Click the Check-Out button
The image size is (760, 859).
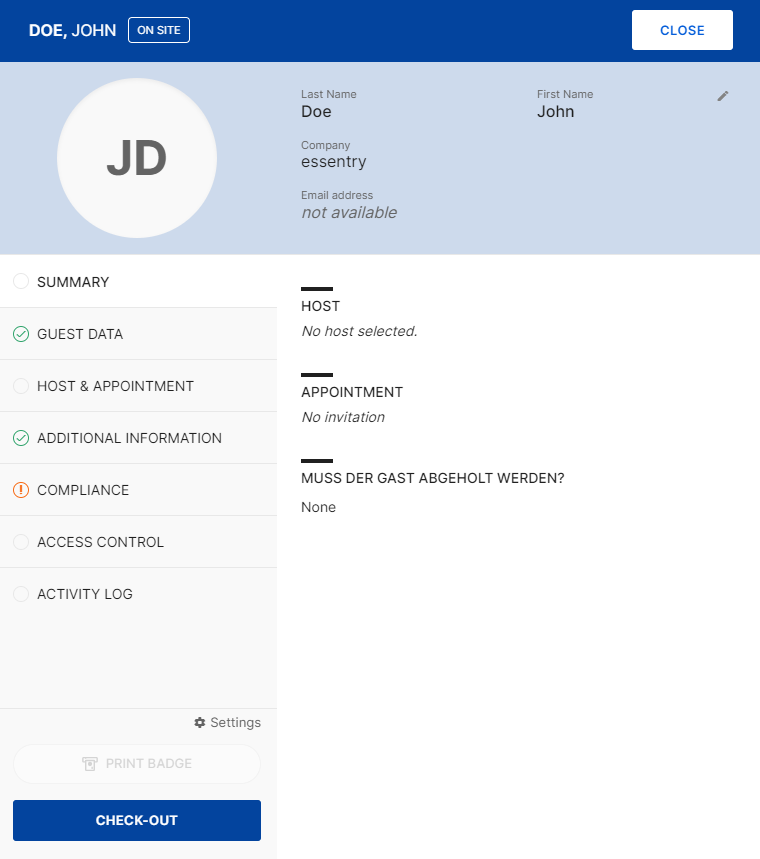[x=137, y=820]
